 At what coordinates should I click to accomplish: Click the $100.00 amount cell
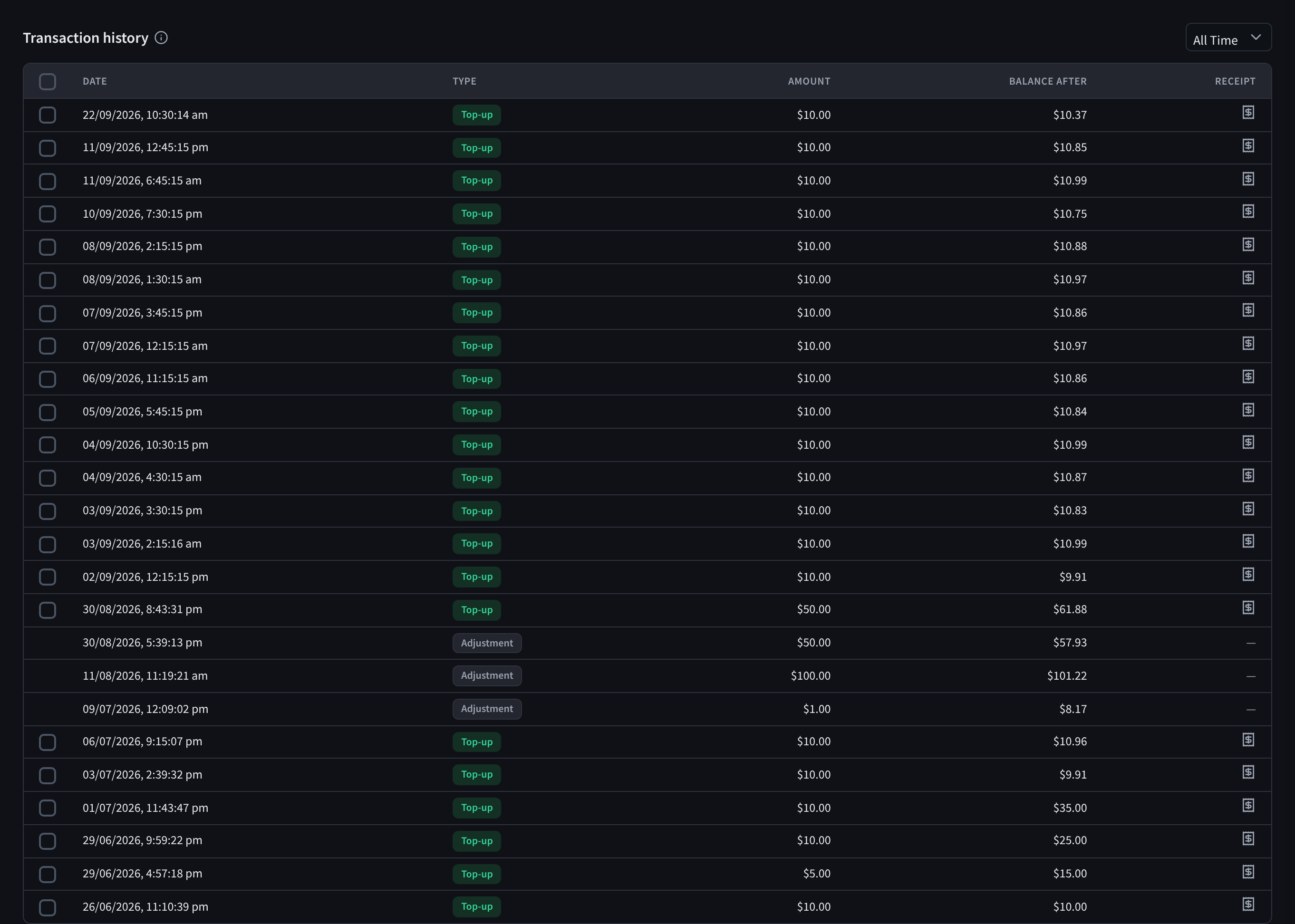[x=811, y=676]
